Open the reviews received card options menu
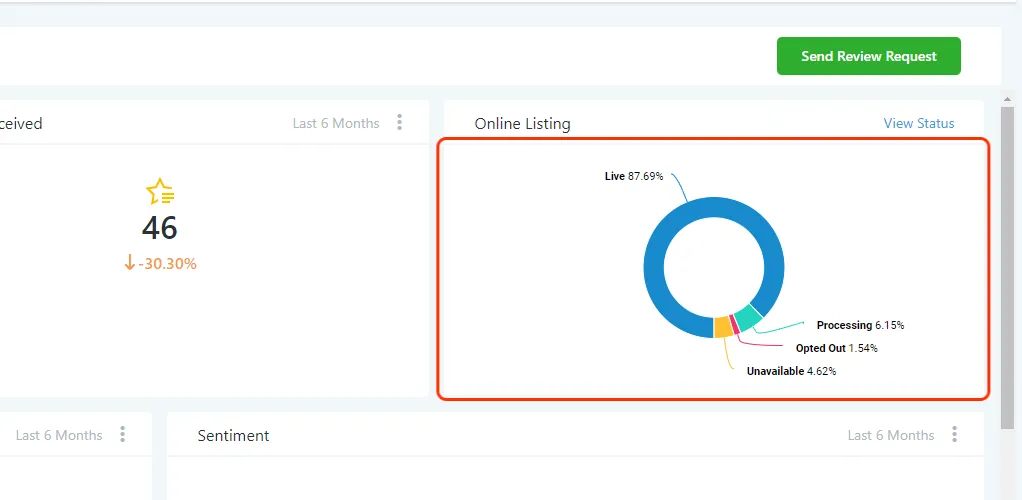This screenshot has height=500, width=1022. click(x=400, y=123)
